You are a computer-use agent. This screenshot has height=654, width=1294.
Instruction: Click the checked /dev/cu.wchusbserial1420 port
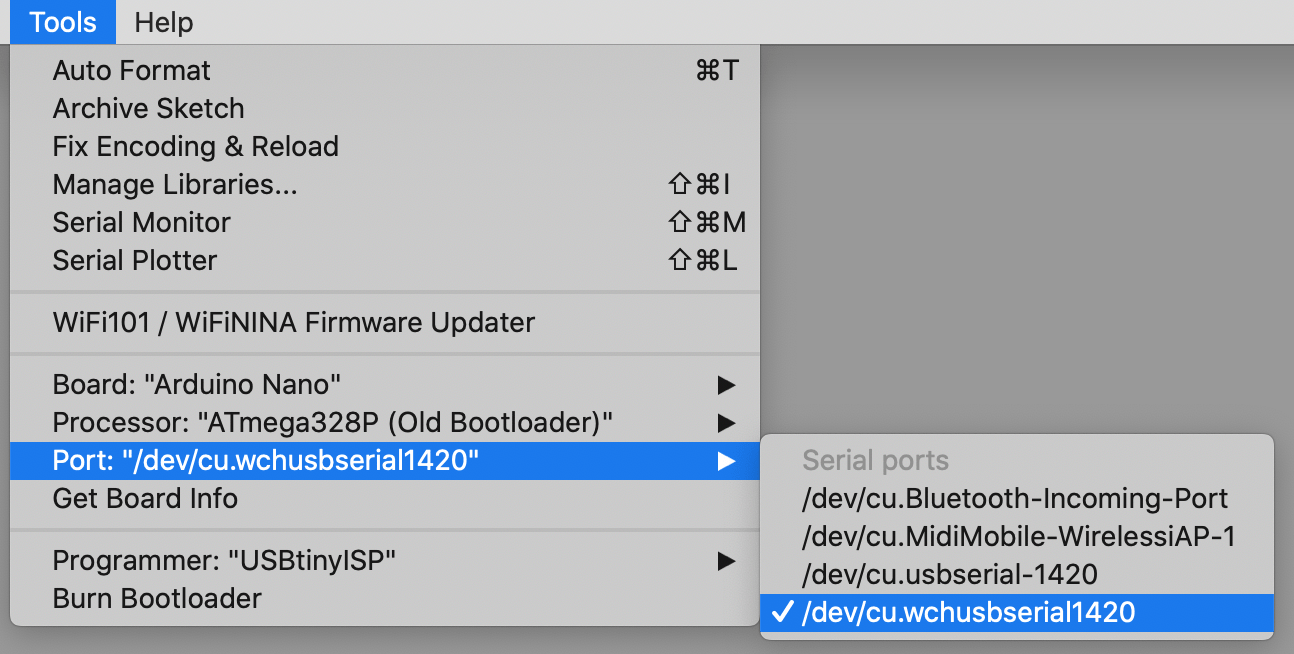coord(1017,613)
